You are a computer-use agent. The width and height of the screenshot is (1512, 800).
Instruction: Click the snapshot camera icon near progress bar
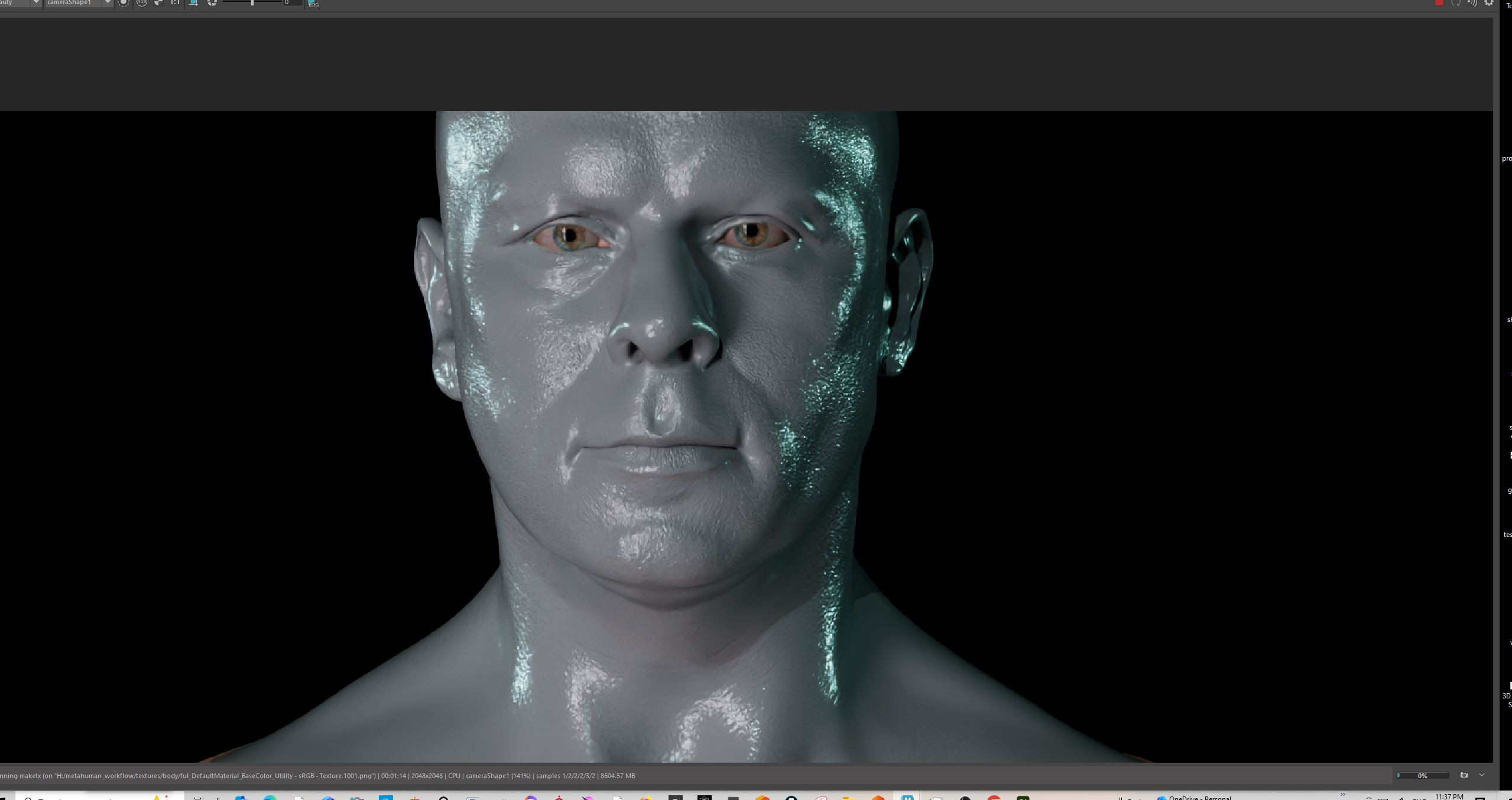pyautogui.click(x=1465, y=775)
